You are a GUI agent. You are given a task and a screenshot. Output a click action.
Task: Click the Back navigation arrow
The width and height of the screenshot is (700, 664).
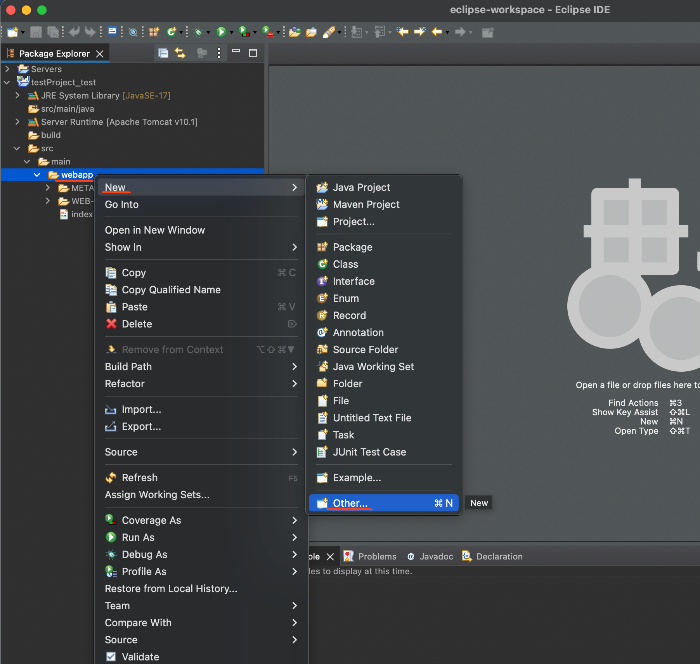tap(437, 32)
